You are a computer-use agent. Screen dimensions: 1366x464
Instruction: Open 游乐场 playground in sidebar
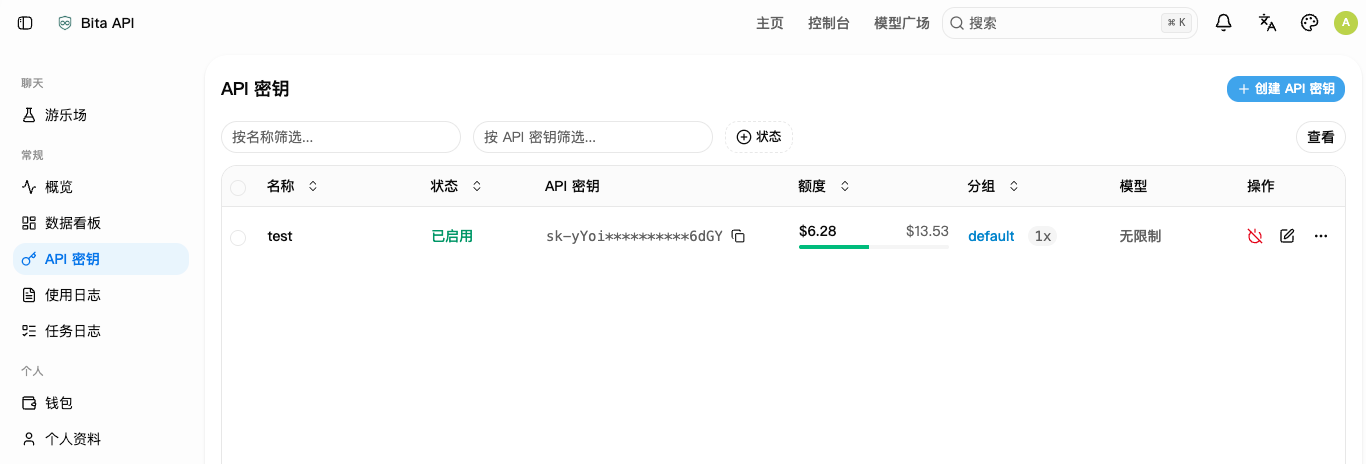pos(101,115)
